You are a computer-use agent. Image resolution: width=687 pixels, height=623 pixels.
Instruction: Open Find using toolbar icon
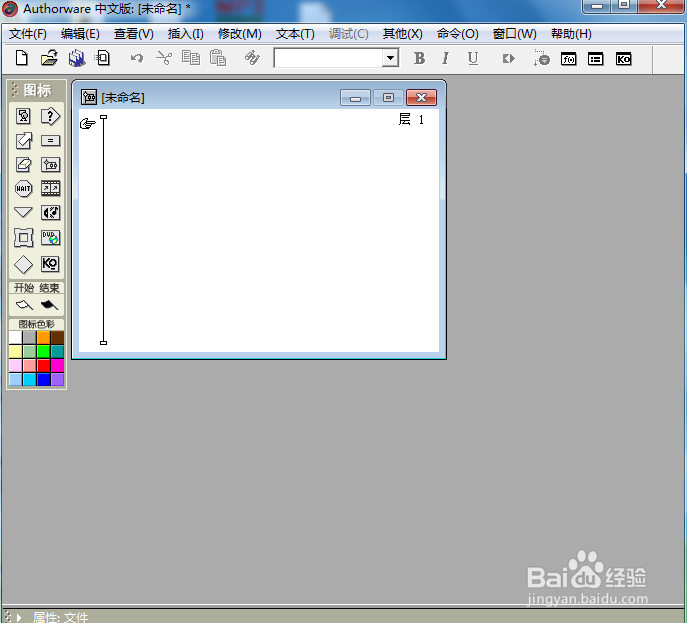[252, 57]
